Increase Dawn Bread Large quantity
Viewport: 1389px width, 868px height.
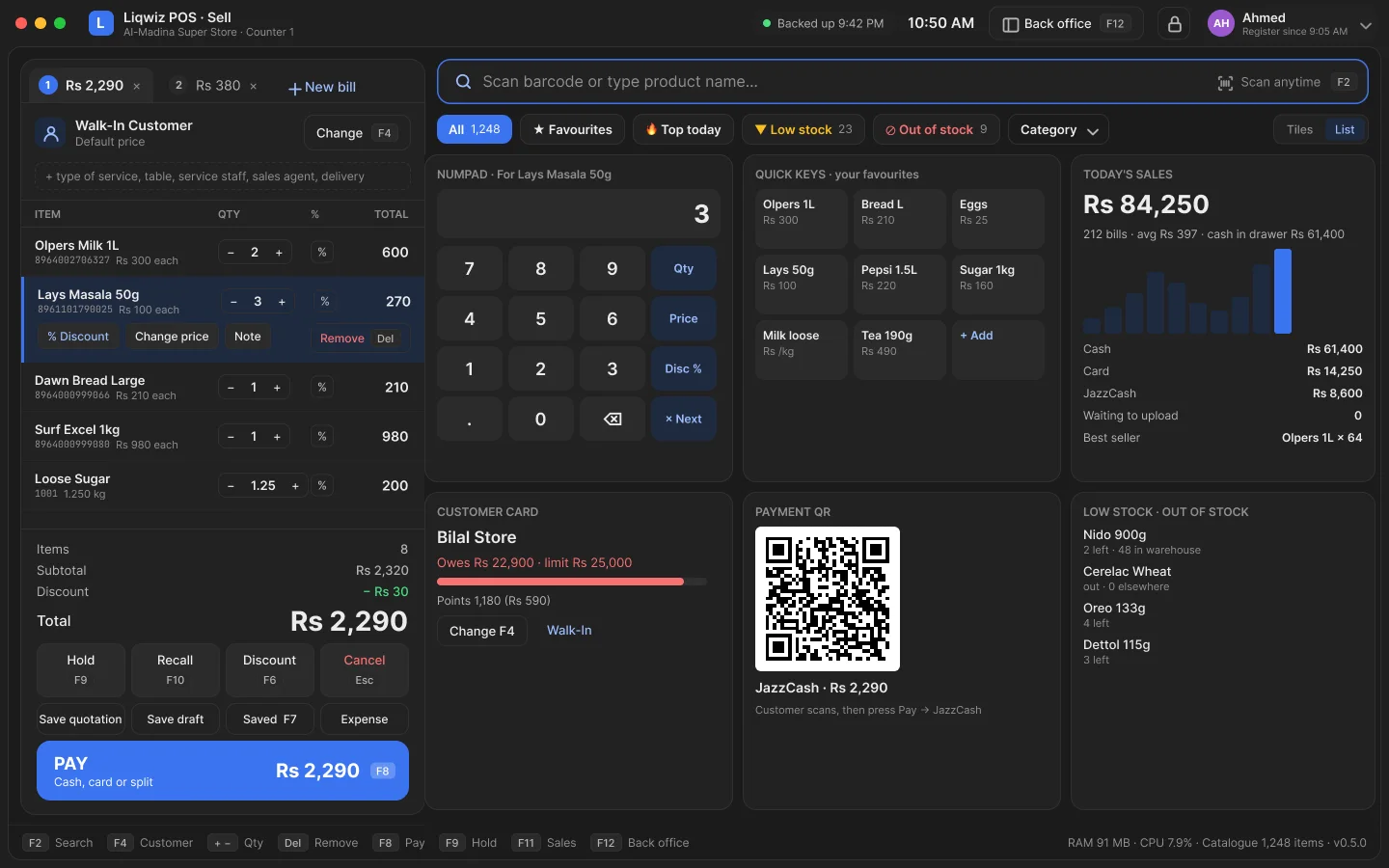[x=277, y=388]
